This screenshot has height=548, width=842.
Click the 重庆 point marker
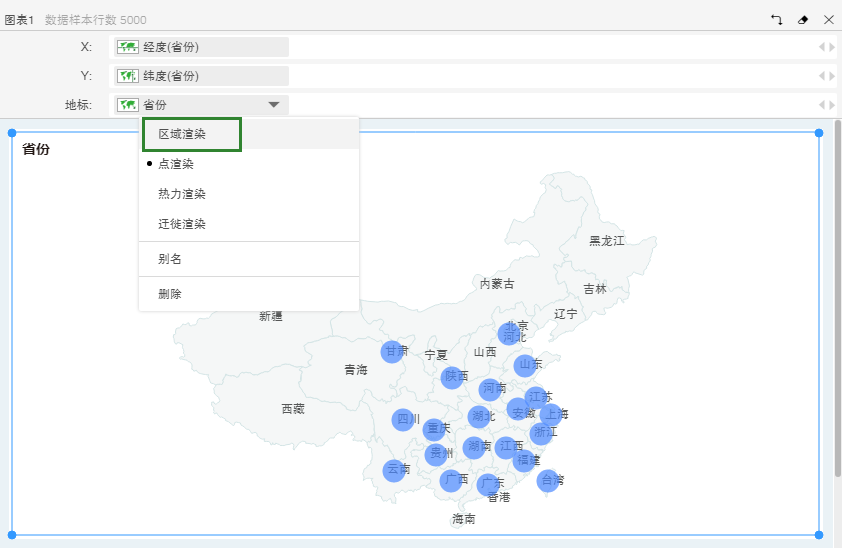(434, 429)
